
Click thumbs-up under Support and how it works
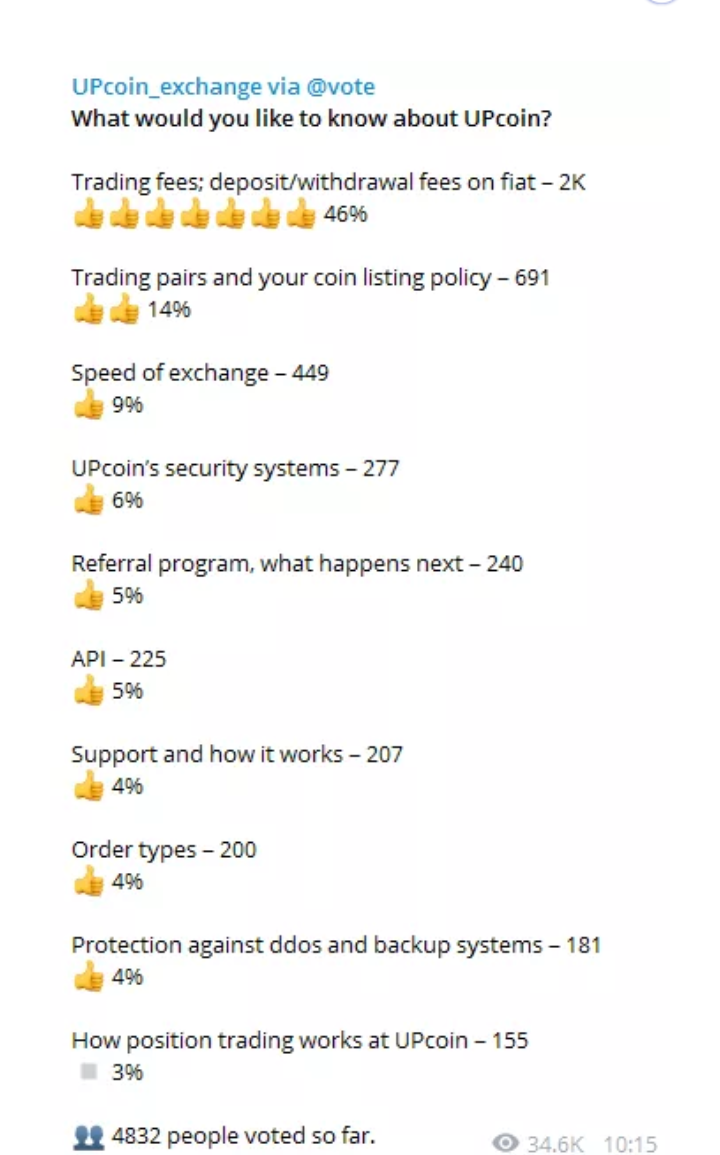(89, 787)
